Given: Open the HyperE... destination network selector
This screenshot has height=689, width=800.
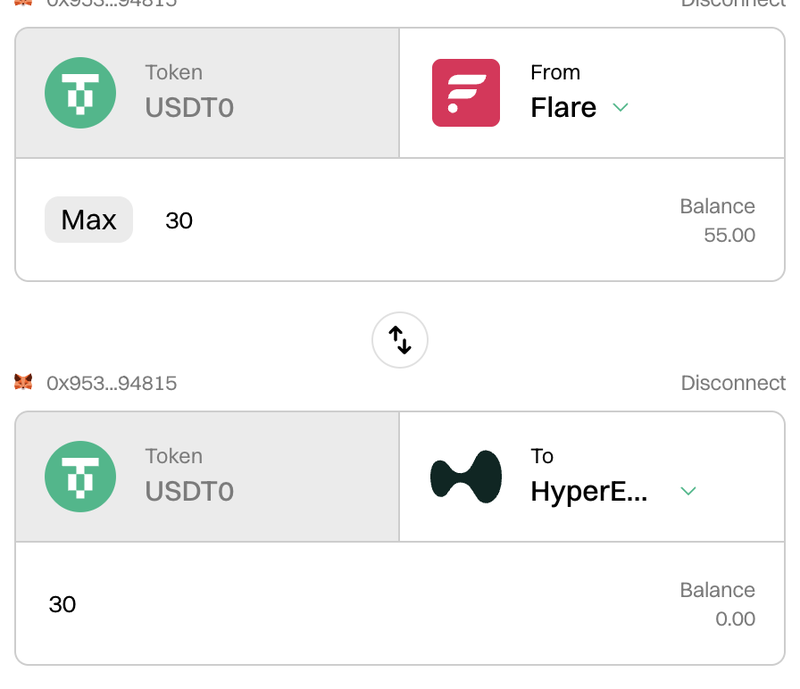Looking at the screenshot, I should (x=592, y=477).
